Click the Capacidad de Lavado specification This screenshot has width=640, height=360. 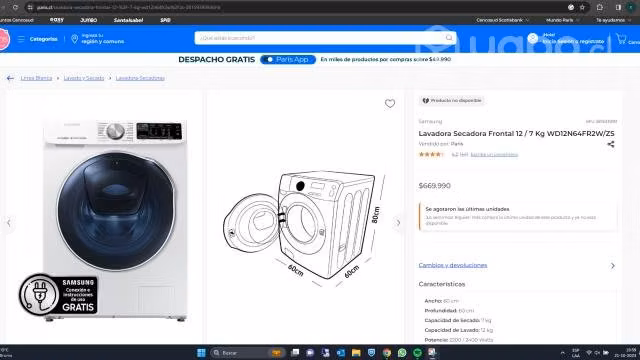click(458, 330)
